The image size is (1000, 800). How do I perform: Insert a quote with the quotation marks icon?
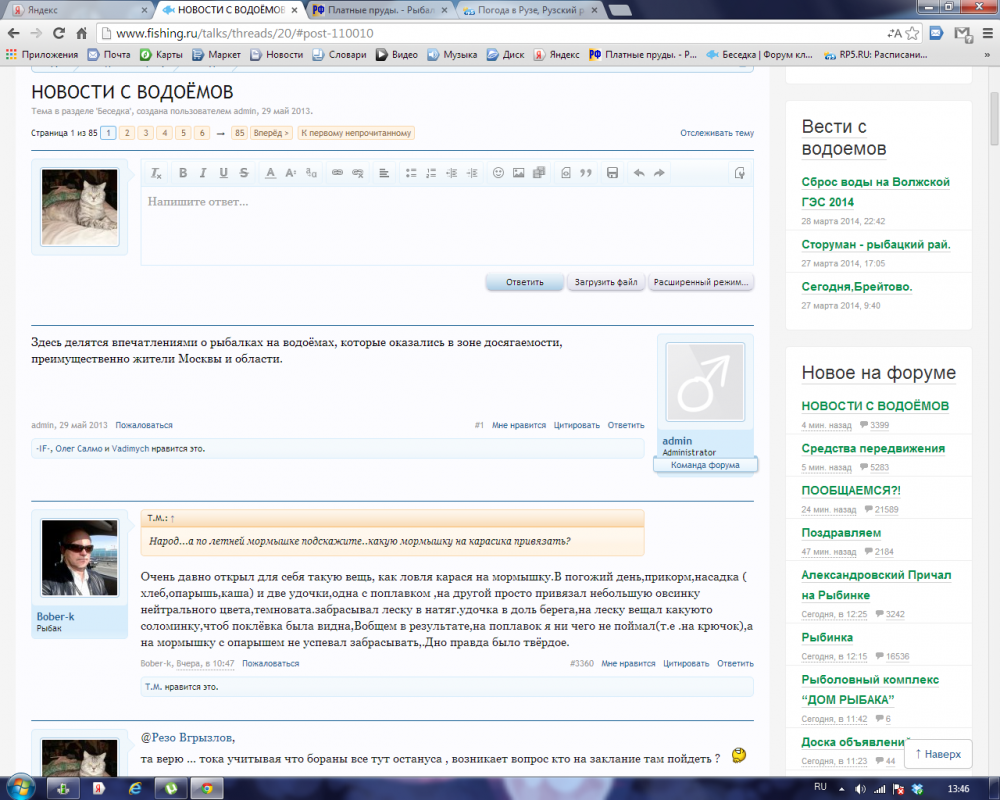pos(586,173)
